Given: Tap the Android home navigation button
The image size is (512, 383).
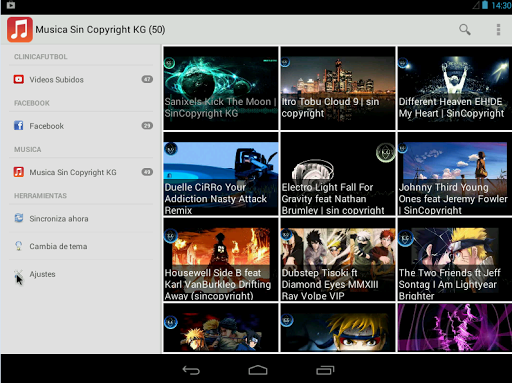Looking at the screenshot, I should (x=258, y=370).
